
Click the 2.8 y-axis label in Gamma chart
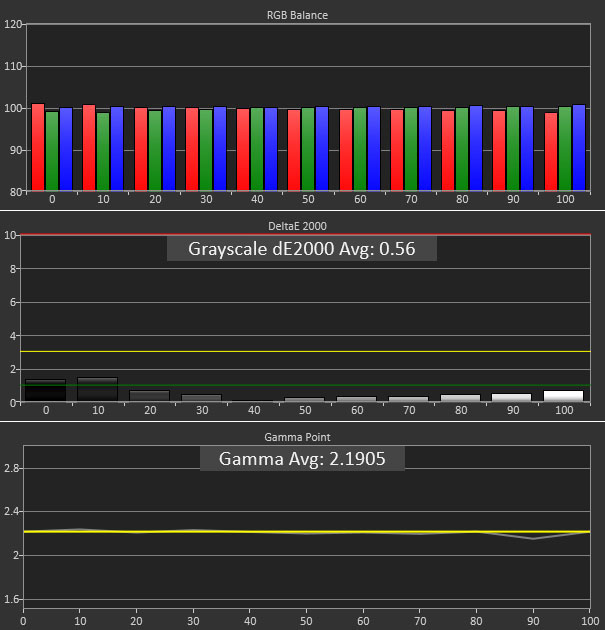tap(11, 468)
